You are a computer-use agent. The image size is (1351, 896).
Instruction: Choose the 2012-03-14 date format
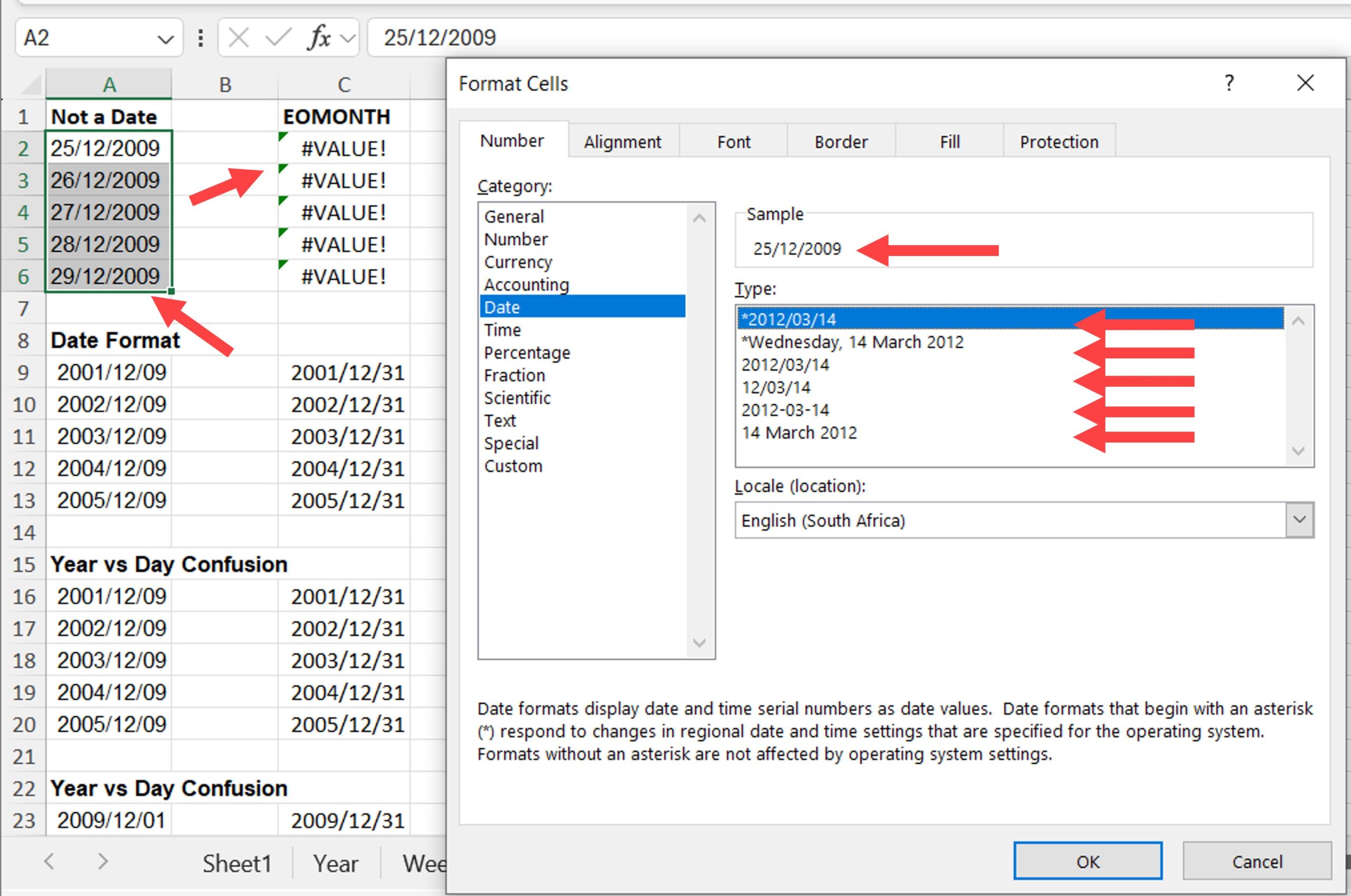click(x=786, y=409)
